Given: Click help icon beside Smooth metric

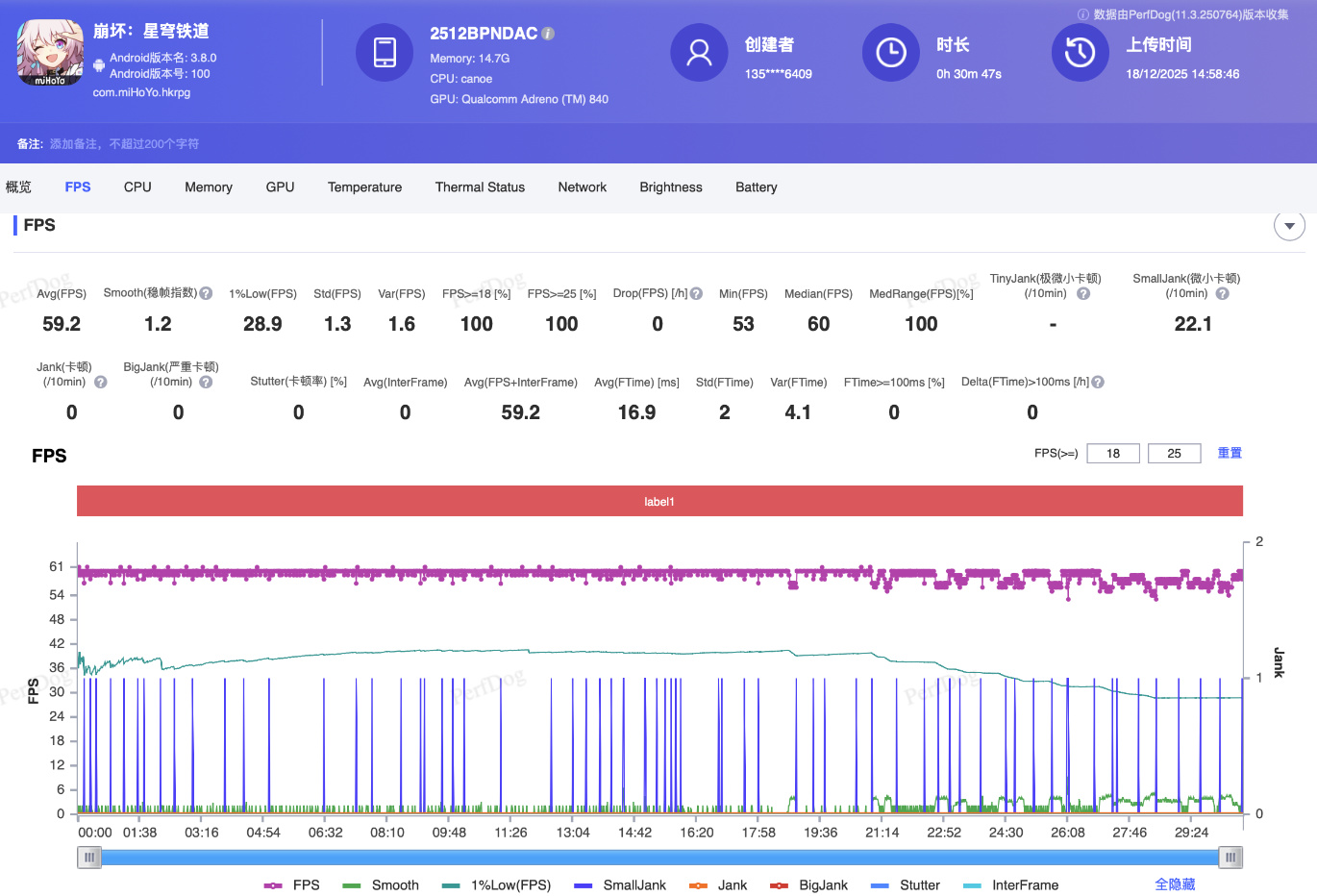Looking at the screenshot, I should [x=206, y=293].
